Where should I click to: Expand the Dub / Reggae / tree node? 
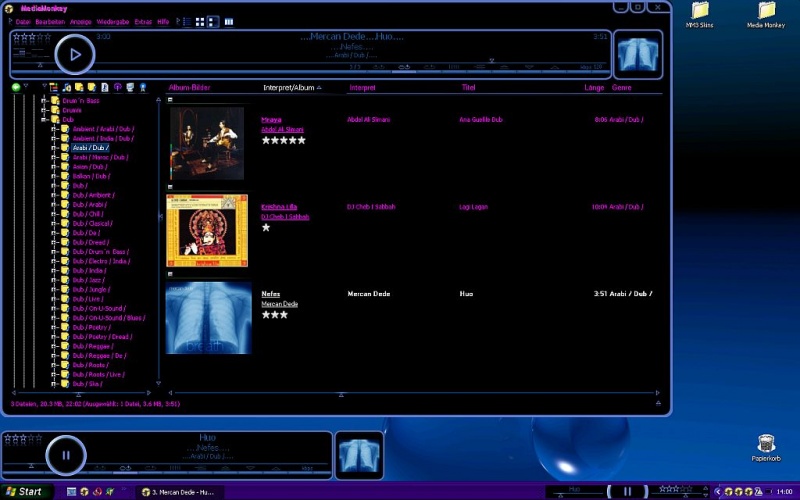coord(54,346)
